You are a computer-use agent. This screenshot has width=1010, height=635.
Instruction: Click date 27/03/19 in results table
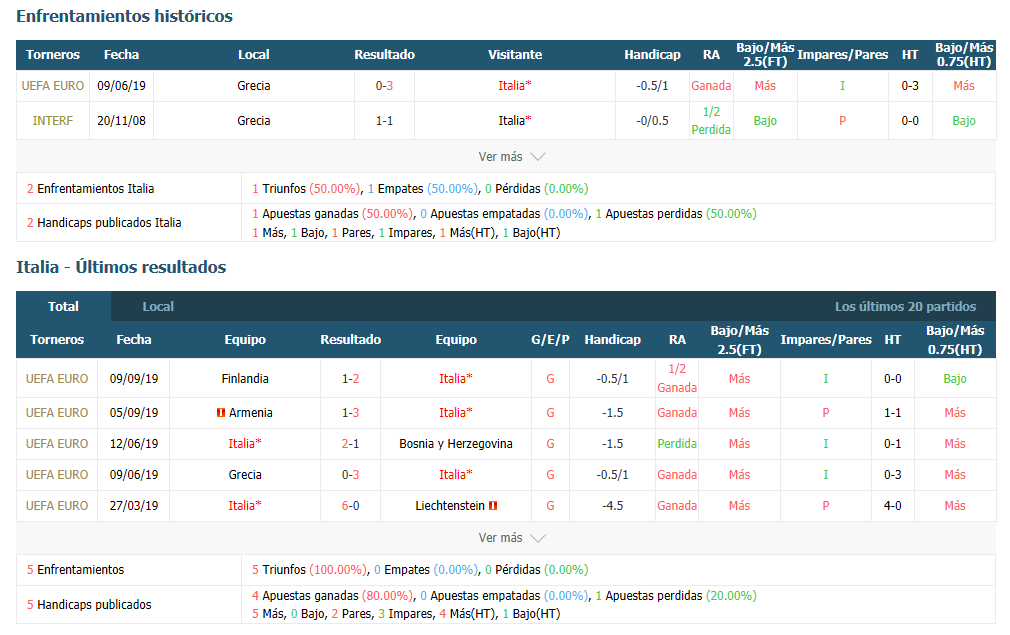point(134,506)
